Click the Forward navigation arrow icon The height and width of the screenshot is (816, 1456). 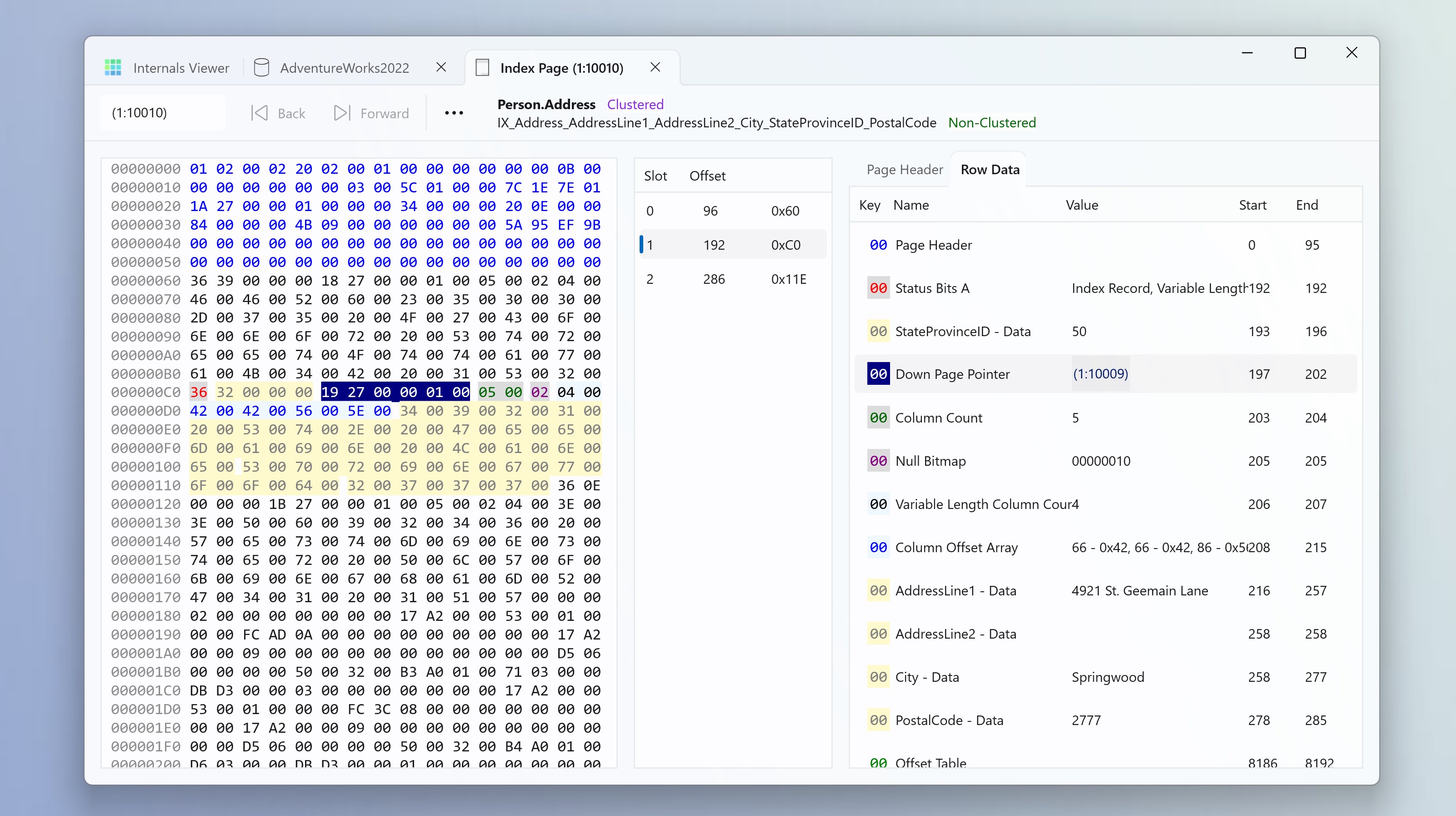pos(341,113)
